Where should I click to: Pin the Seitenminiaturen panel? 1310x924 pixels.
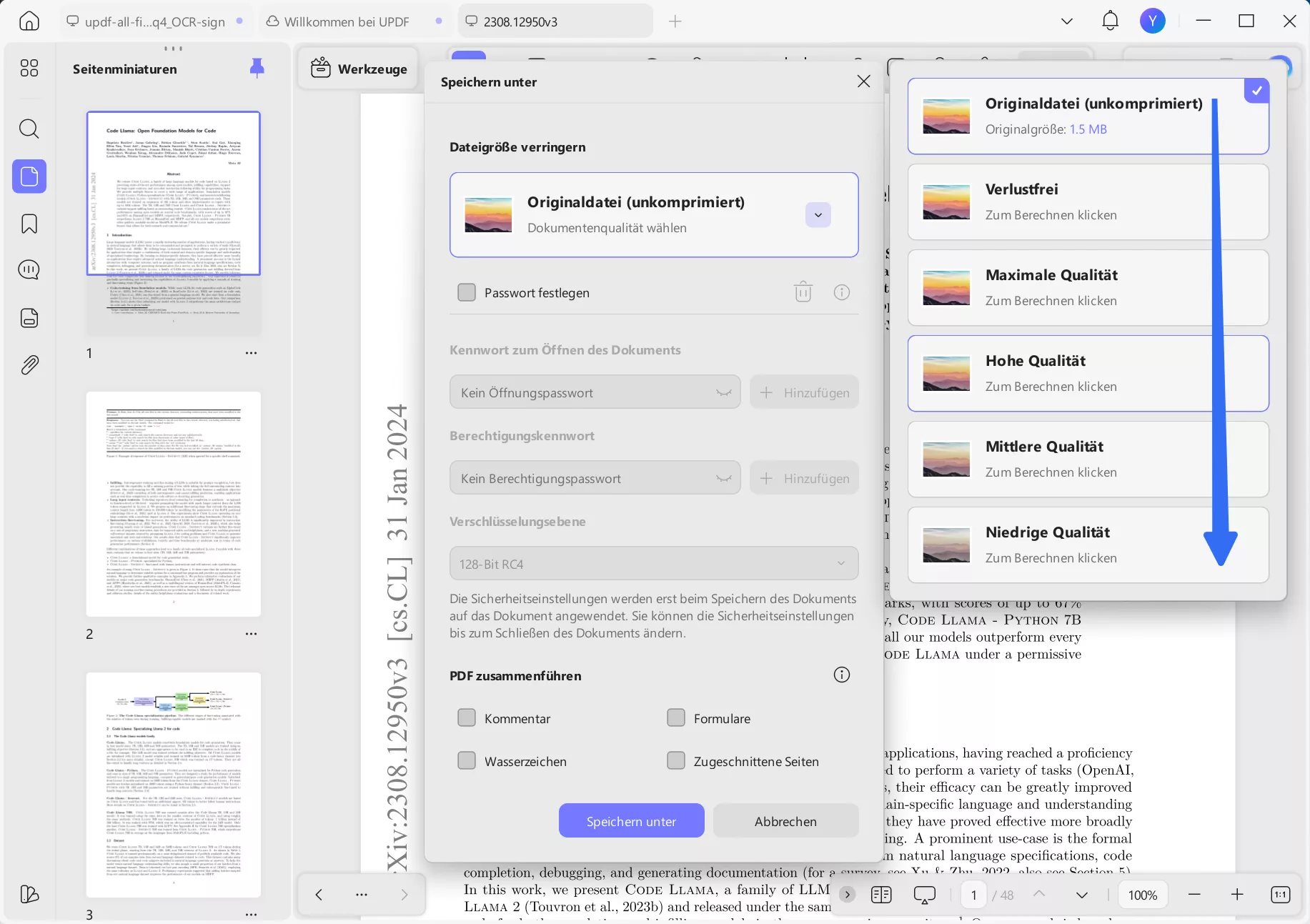[x=257, y=69]
